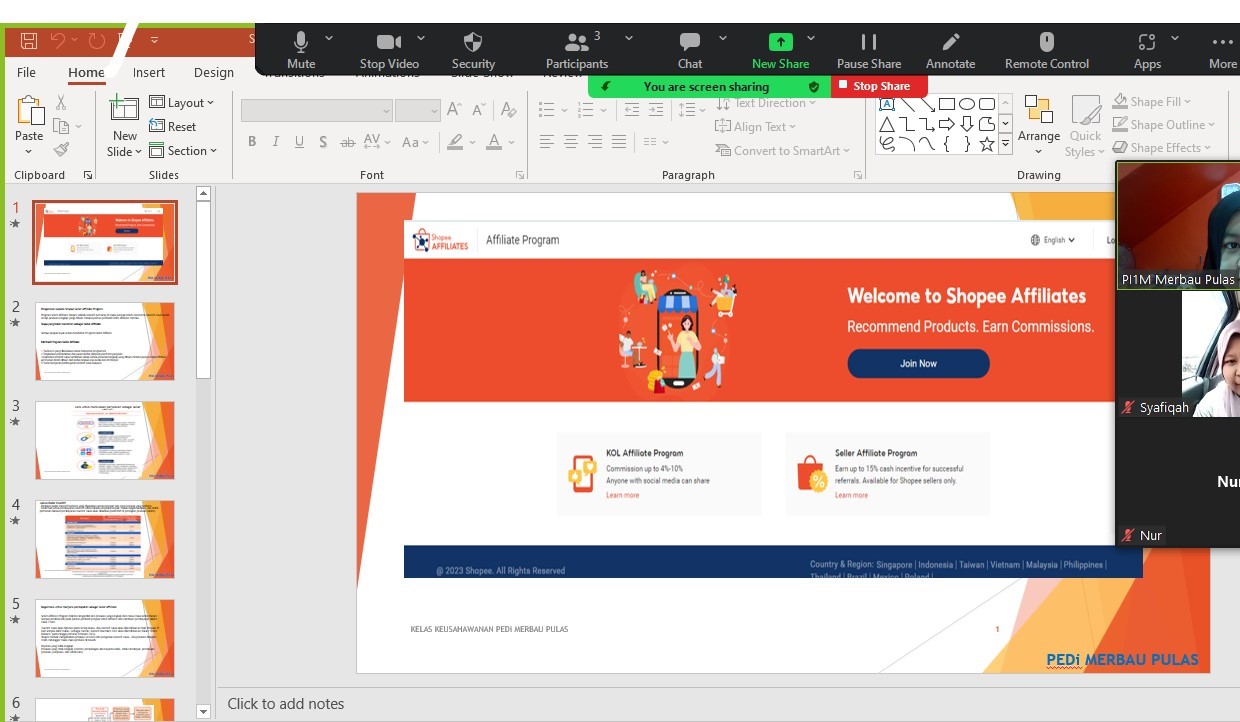
Task: Toggle Stop Video camera button
Action: click(x=388, y=42)
